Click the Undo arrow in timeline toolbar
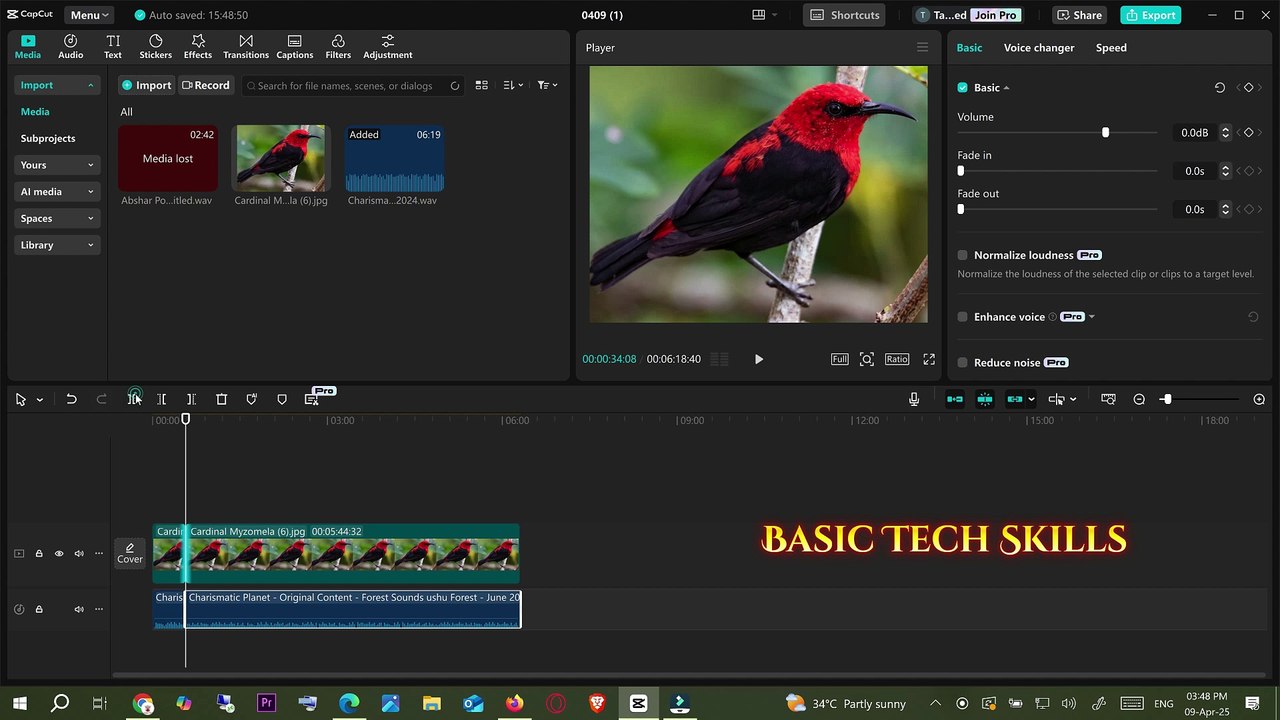 71,399
